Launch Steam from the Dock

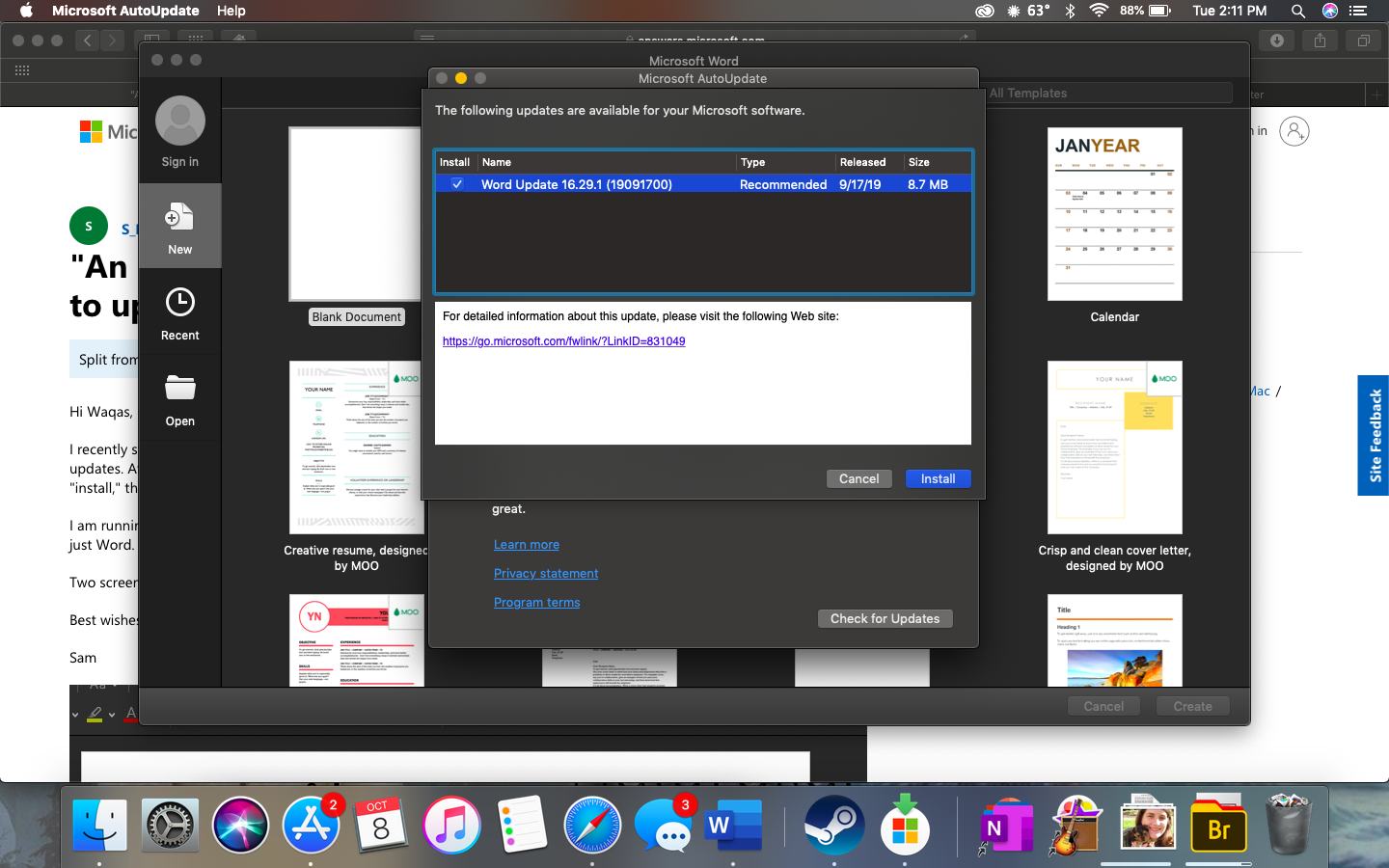pos(834,826)
